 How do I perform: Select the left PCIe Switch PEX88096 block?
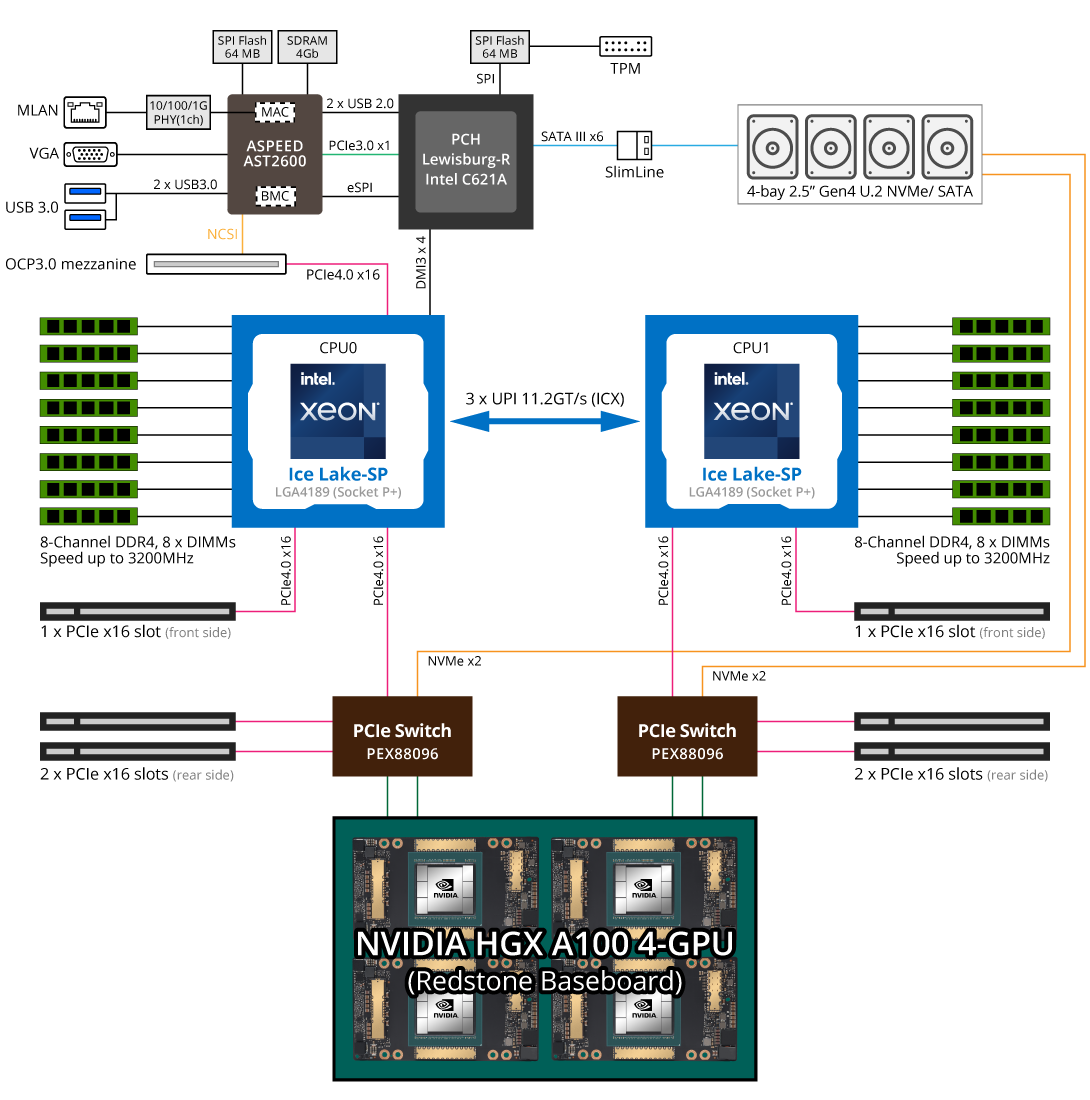(402, 736)
